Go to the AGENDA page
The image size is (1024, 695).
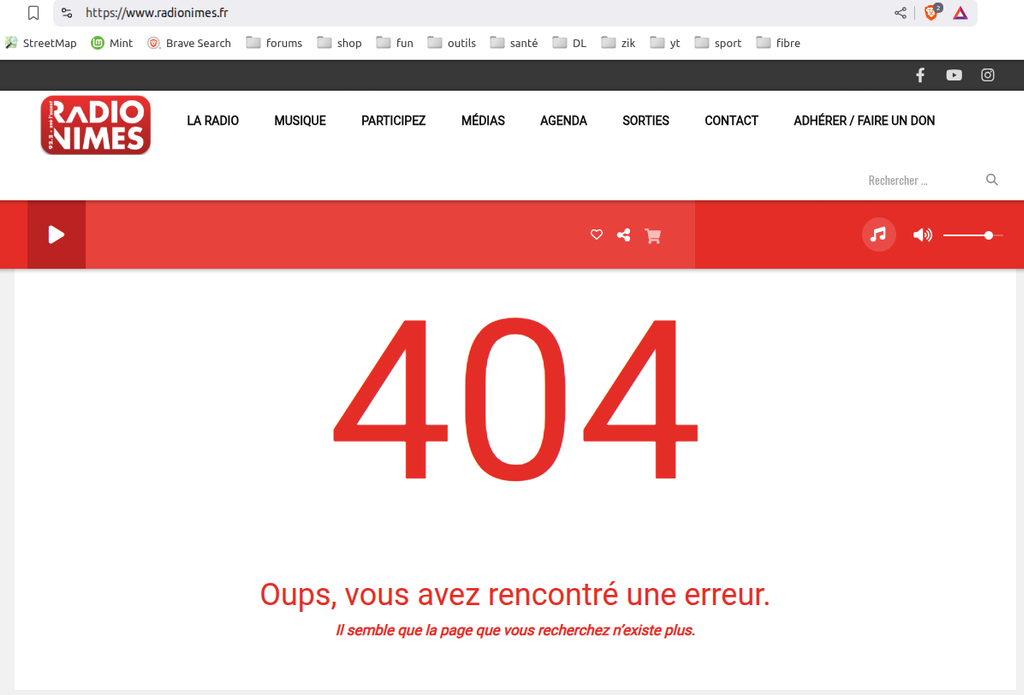pos(563,120)
